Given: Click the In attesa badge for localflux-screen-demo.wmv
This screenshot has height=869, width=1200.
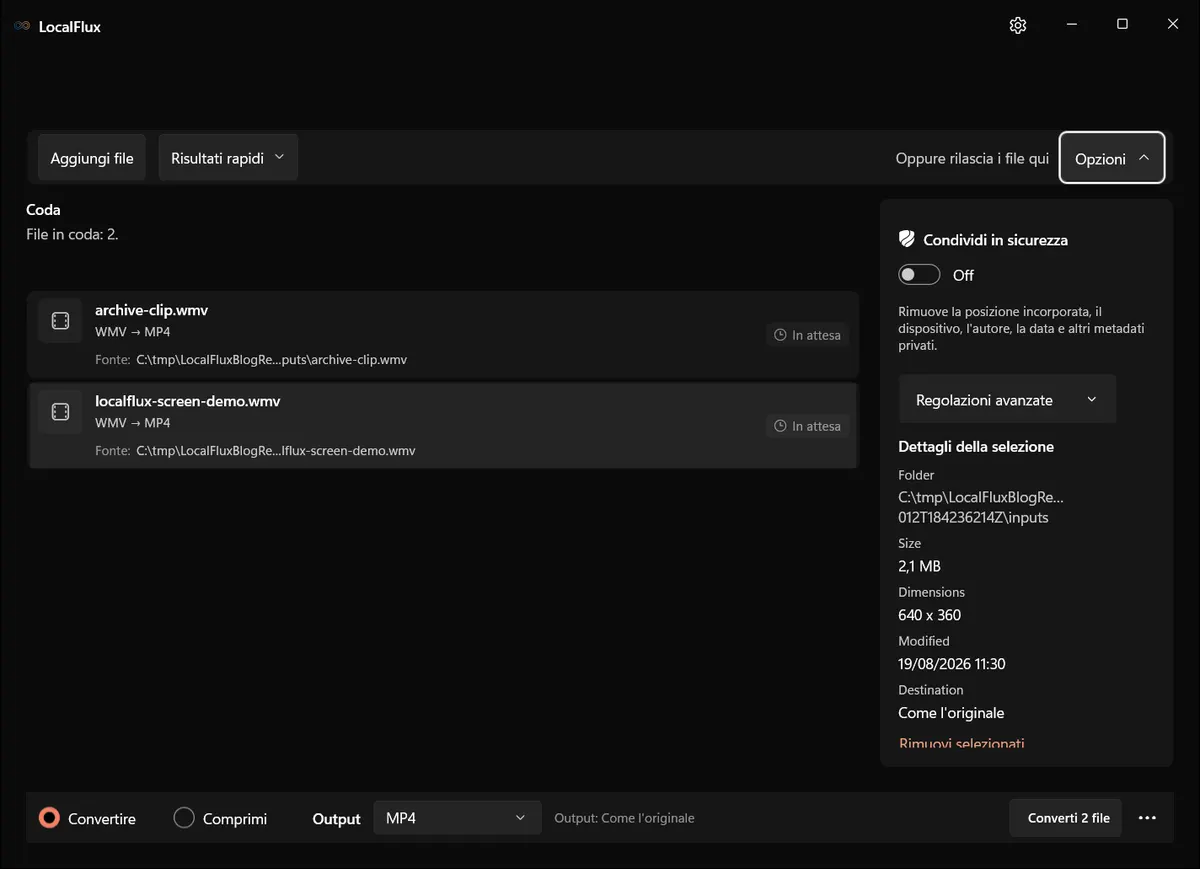Looking at the screenshot, I should 808,426.
